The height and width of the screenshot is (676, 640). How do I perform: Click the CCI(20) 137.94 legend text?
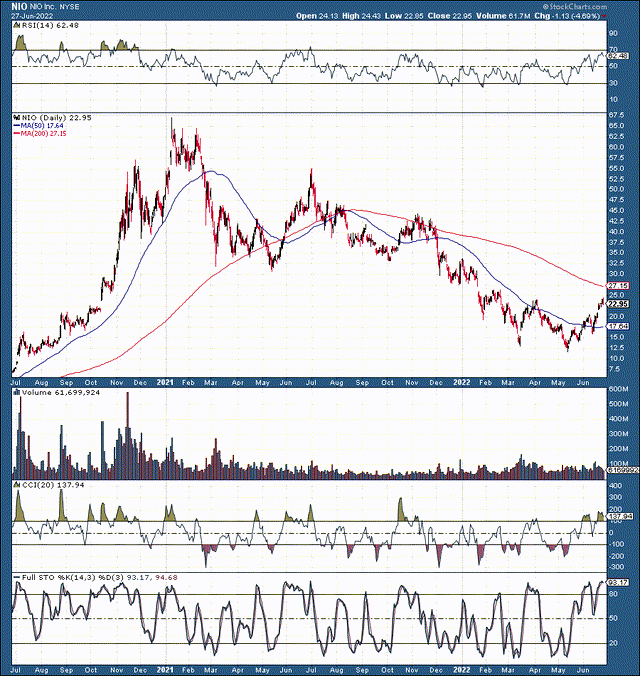click(53, 485)
